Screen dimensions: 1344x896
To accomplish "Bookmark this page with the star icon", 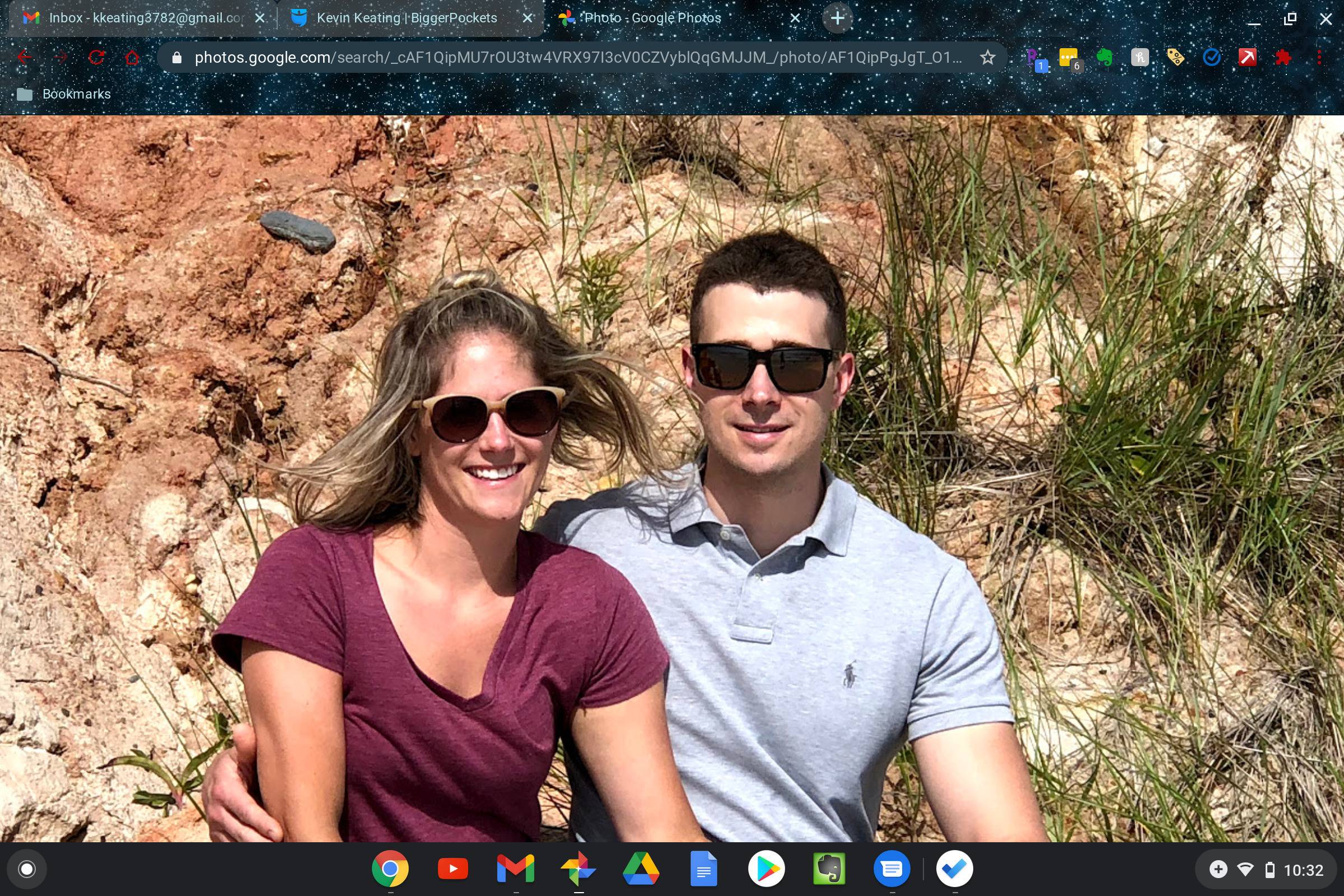I will point(987,57).
